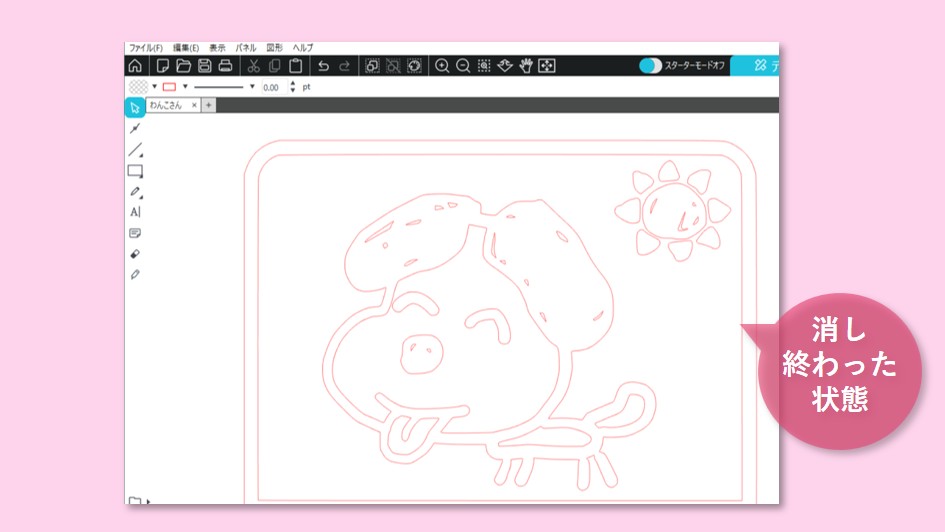Click transparent fill swatch
Screen dimensions: 945x532
pos(139,87)
